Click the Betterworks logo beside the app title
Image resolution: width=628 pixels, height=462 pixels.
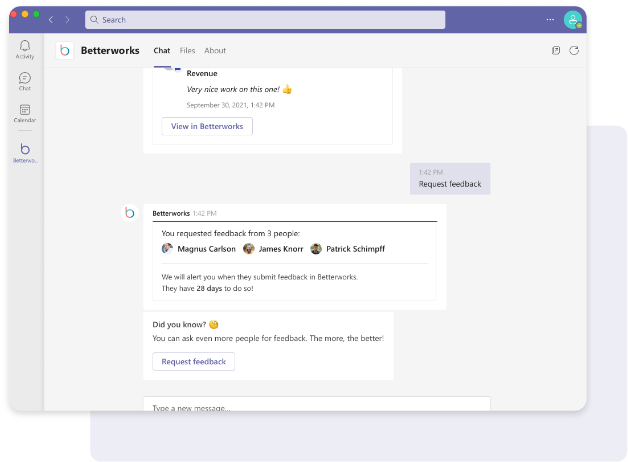[x=64, y=50]
